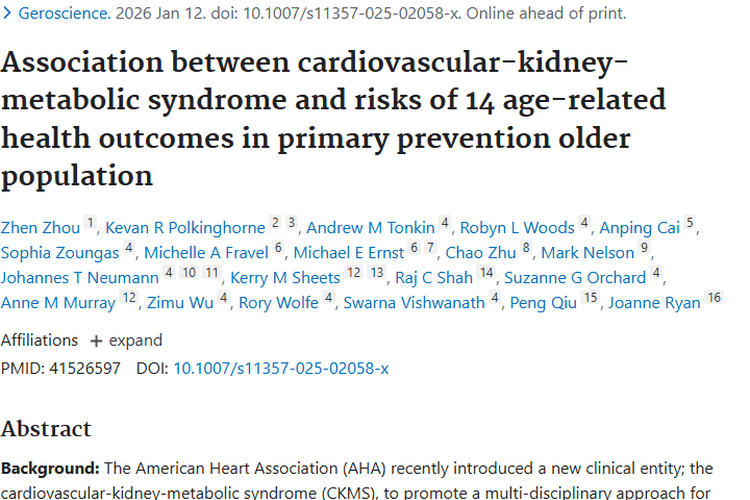The height and width of the screenshot is (500, 750).
Task: Open Suzanne G Orchard author link
Action: tap(575, 278)
